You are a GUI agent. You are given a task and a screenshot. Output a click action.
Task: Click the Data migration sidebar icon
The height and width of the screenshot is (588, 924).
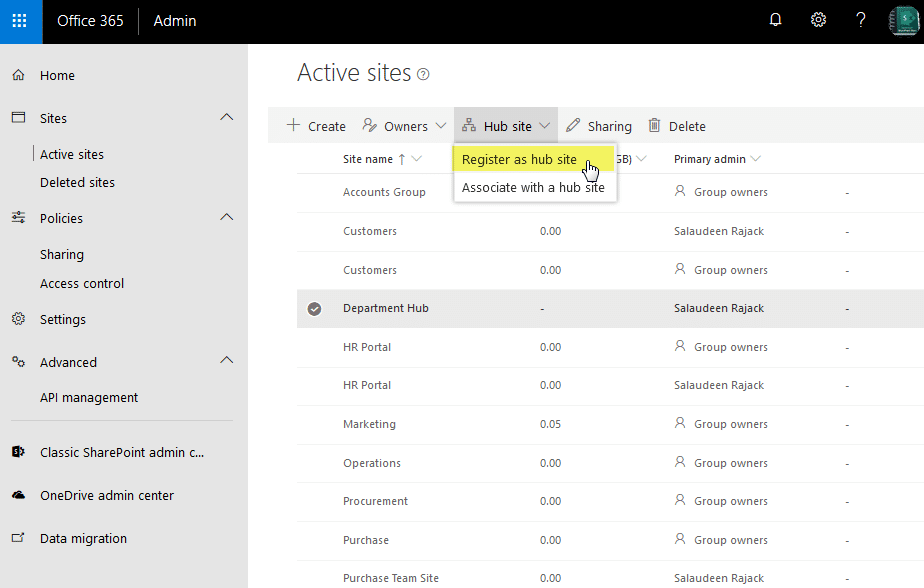pos(17,538)
